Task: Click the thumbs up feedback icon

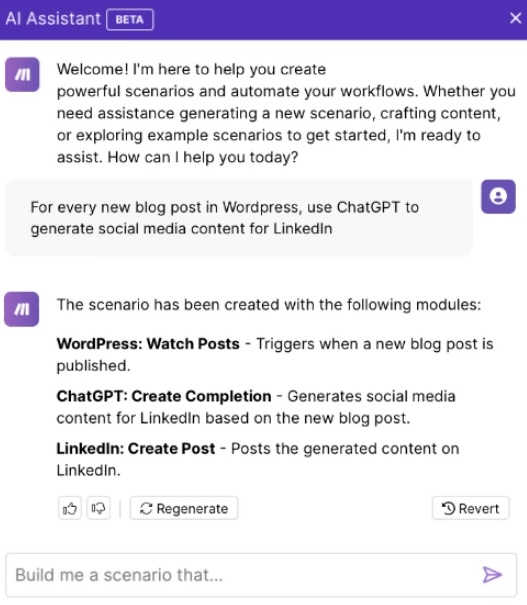Action: [x=70, y=508]
